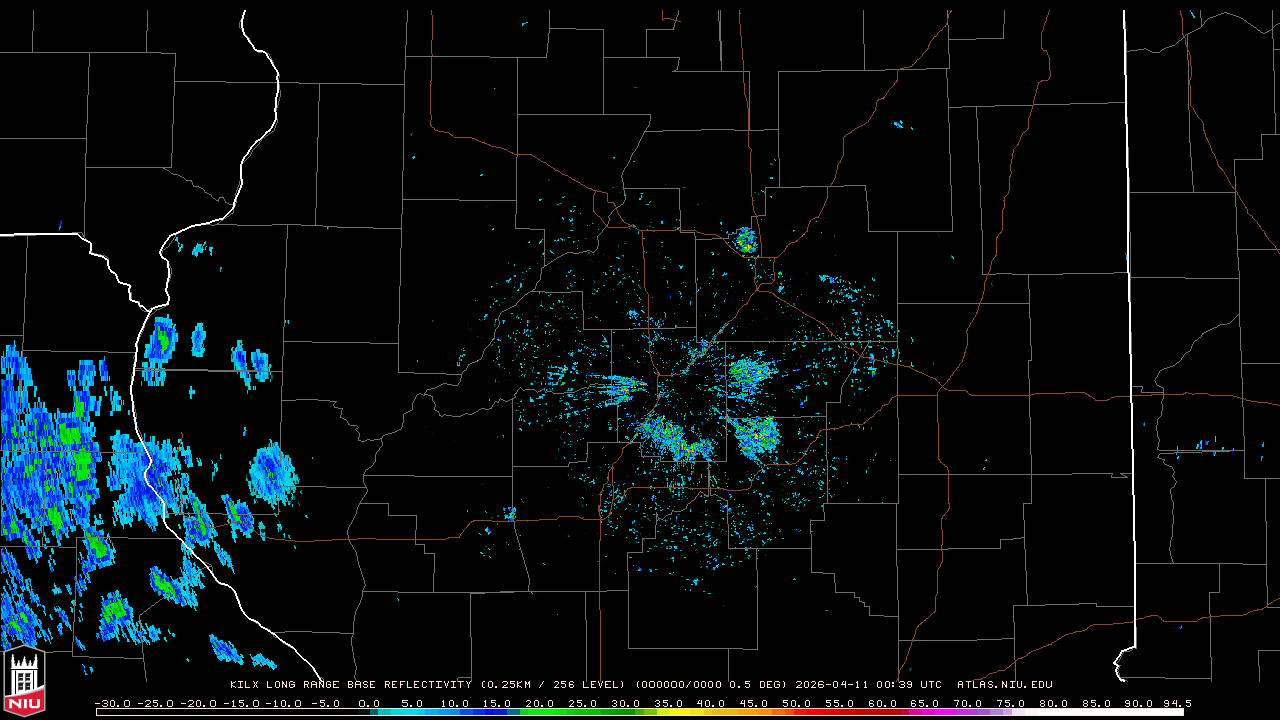Select the green 20.0 dBZ color on scale
The width and height of the screenshot is (1280, 720).
[541, 712]
